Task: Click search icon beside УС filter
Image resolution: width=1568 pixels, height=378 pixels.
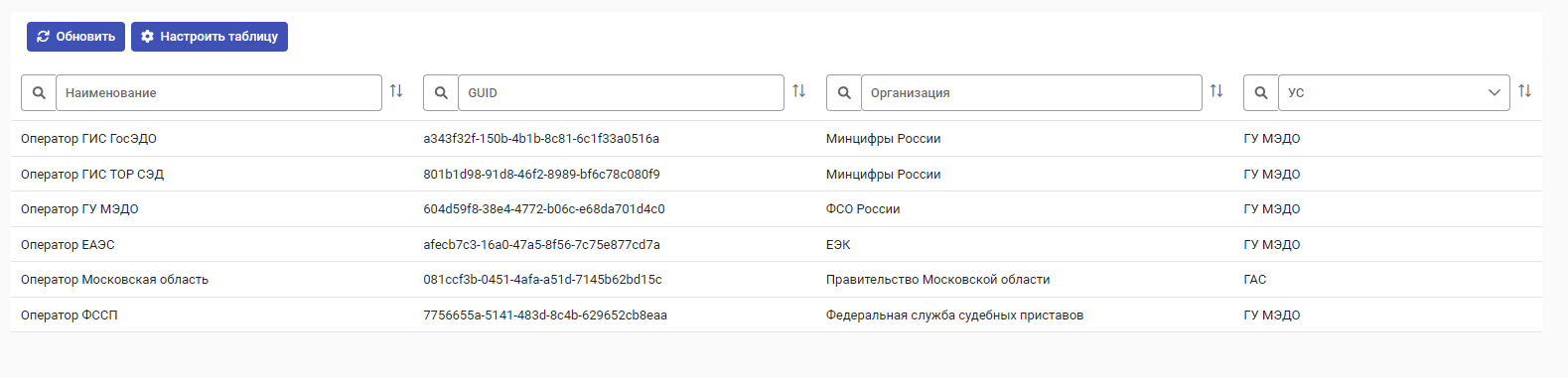Action: (x=1261, y=92)
